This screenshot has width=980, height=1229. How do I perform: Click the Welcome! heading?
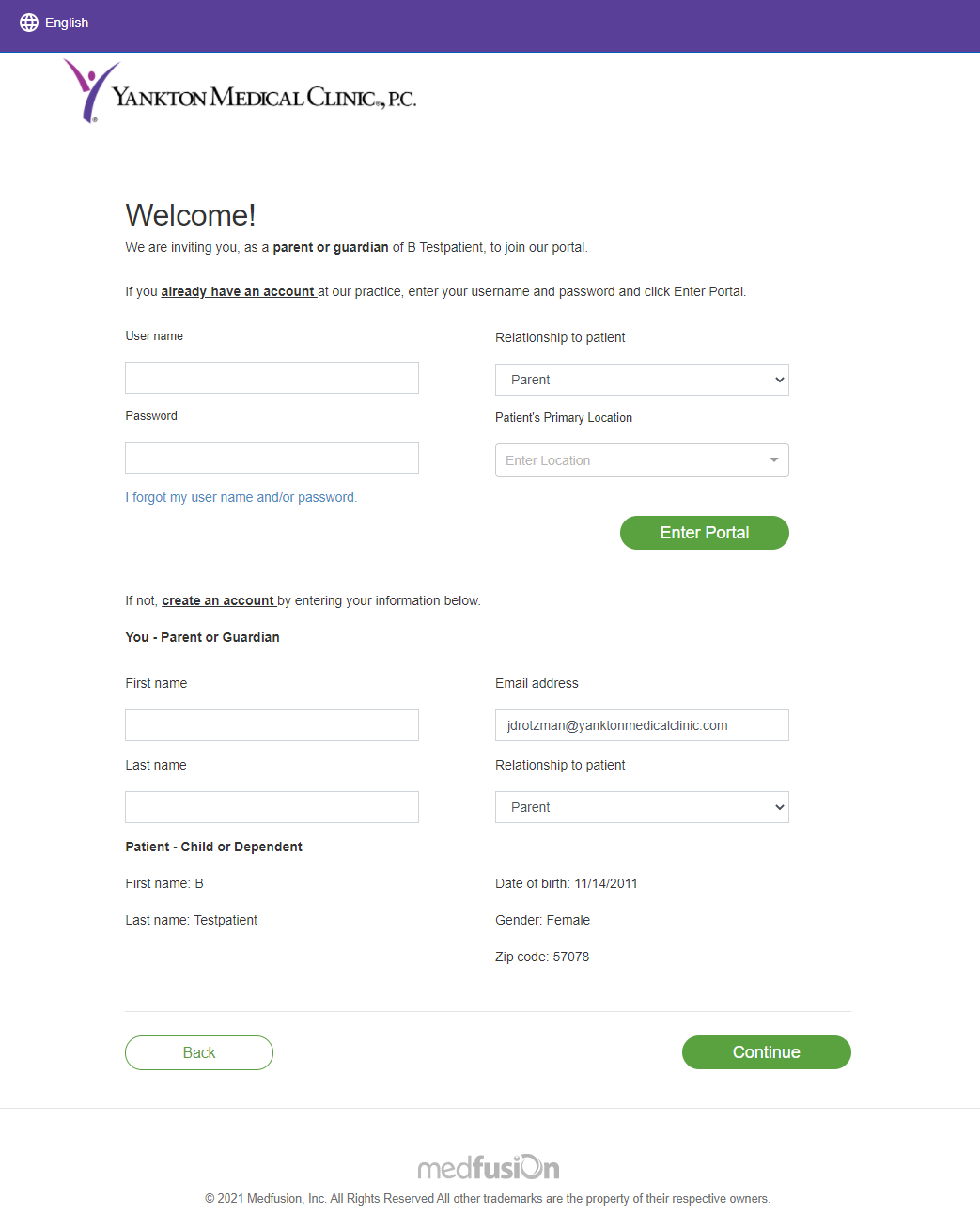(191, 215)
